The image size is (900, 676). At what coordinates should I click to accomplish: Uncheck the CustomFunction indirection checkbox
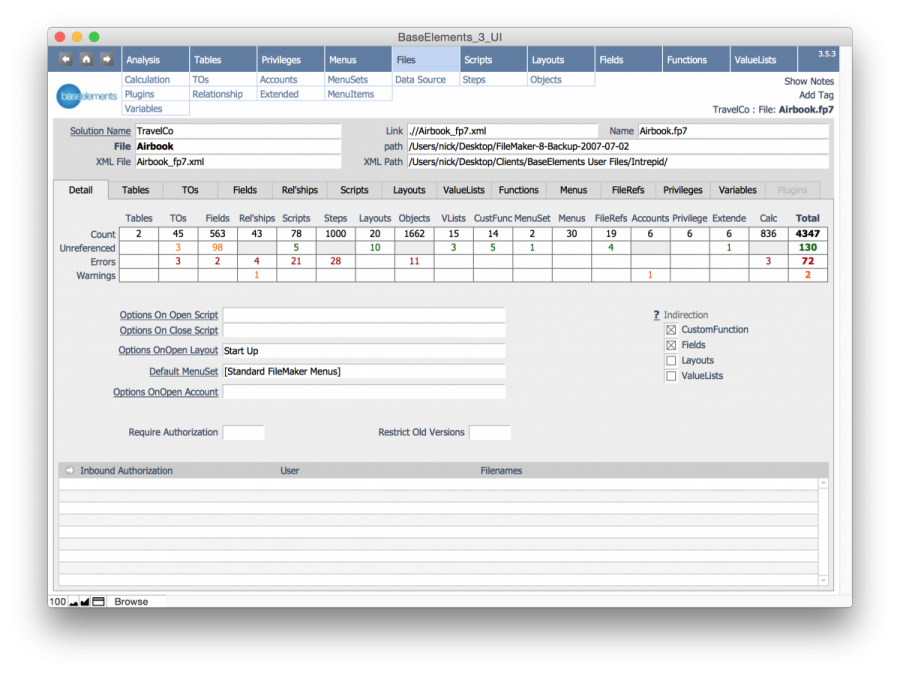(x=671, y=330)
